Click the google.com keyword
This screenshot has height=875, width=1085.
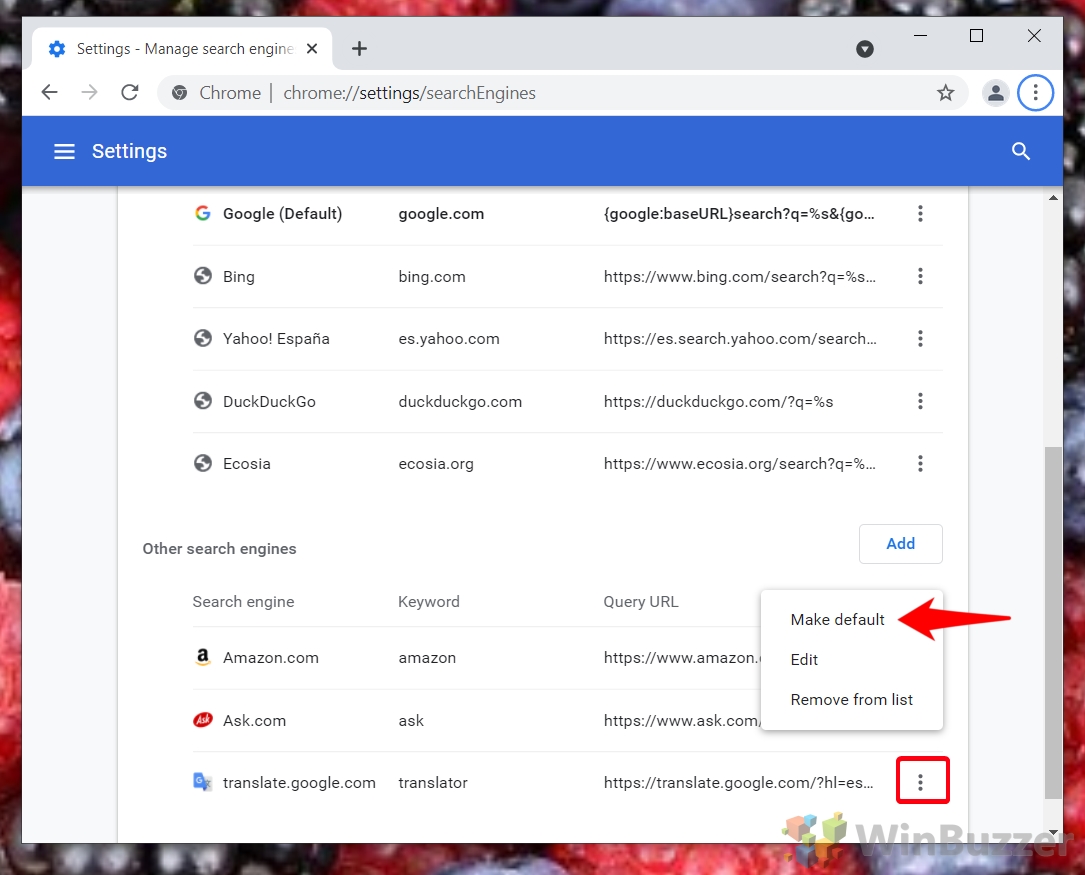tap(441, 214)
